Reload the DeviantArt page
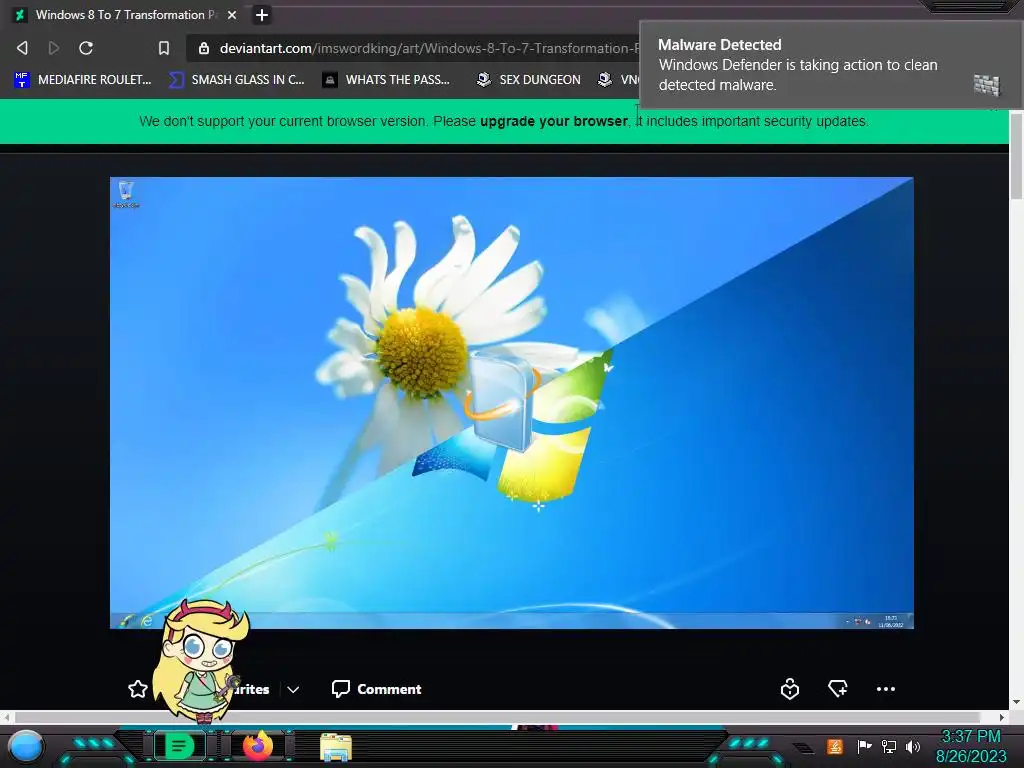The width and height of the screenshot is (1024, 768). (x=86, y=48)
